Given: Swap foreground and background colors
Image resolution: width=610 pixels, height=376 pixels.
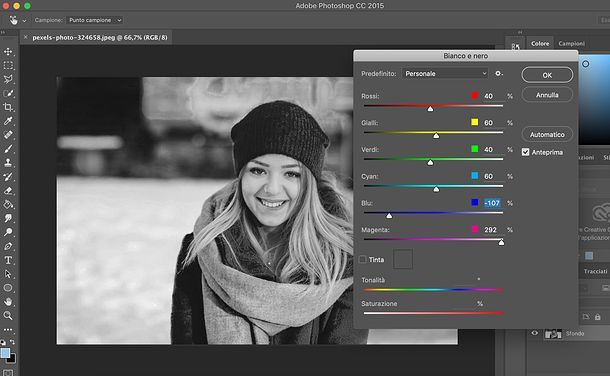Looking at the screenshot, I should click(12, 342).
